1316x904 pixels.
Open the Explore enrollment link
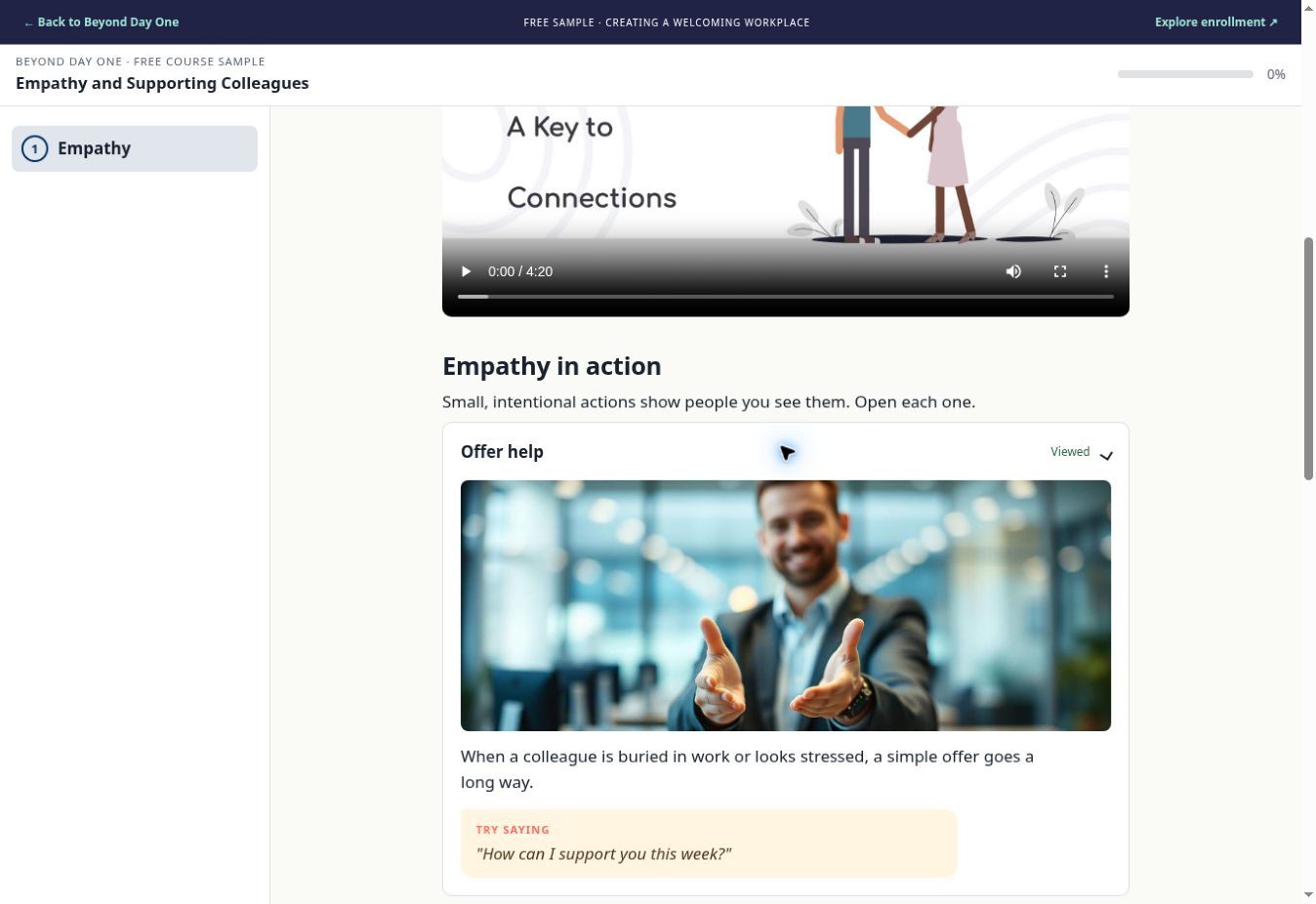point(1215,21)
